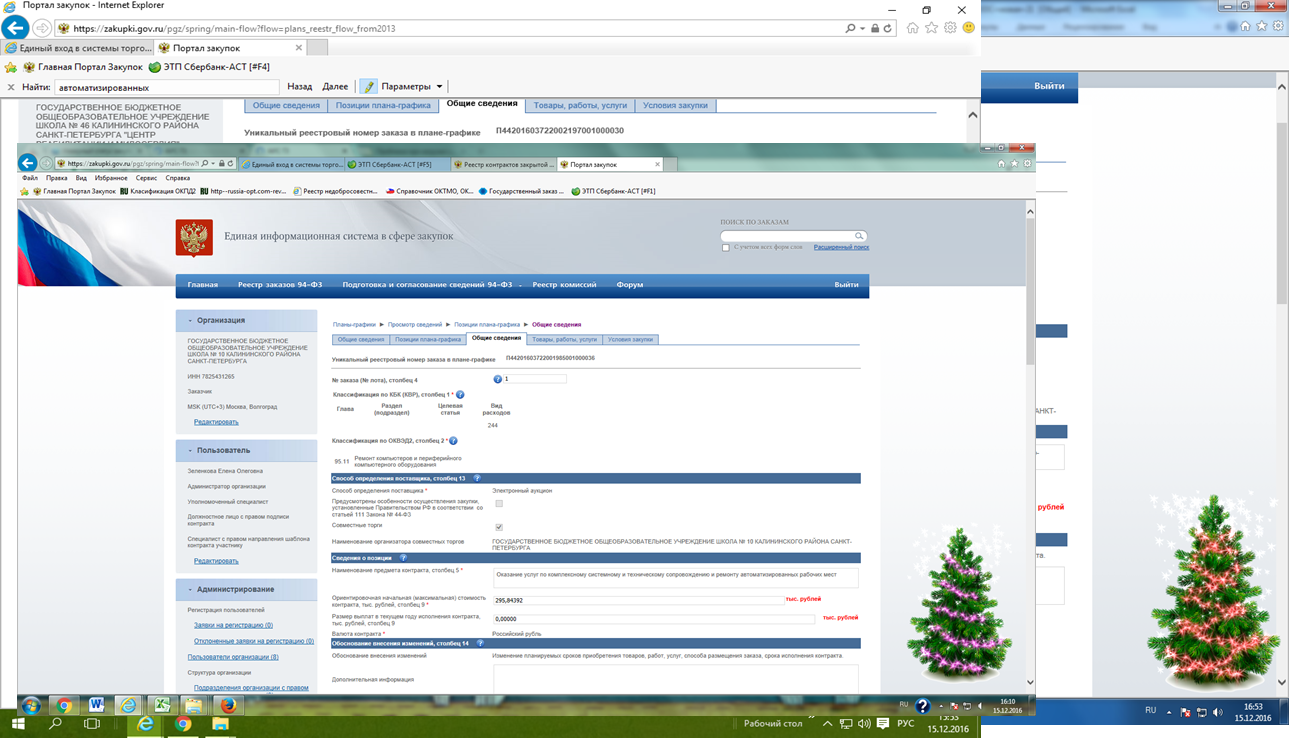This screenshot has width=1289, height=738.
Task: Open Windows 10 Start button on bottom taskbar
Action: click(20, 724)
